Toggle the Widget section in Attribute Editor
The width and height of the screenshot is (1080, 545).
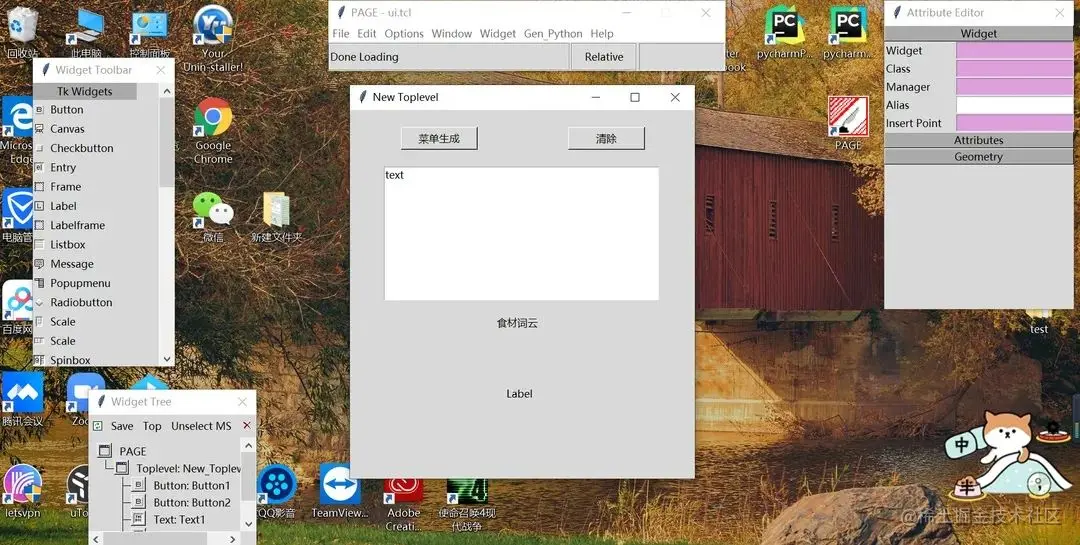point(978,34)
